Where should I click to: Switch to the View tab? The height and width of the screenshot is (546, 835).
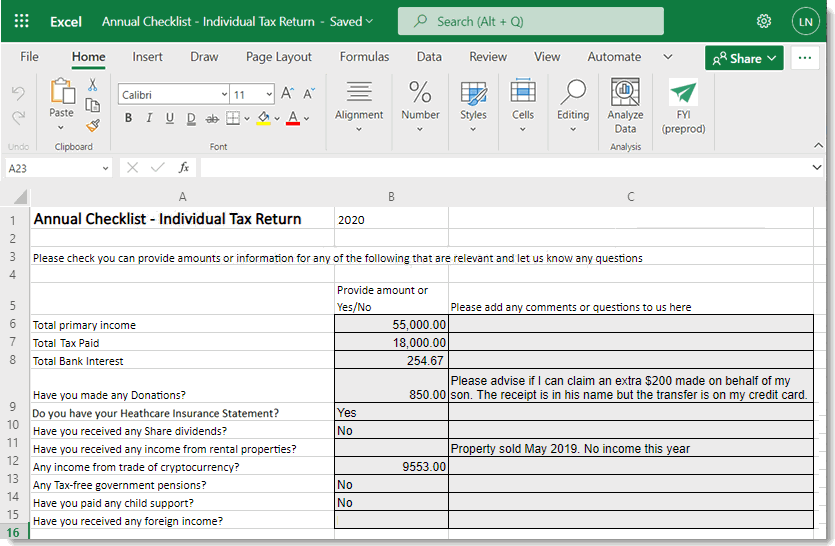[547, 56]
